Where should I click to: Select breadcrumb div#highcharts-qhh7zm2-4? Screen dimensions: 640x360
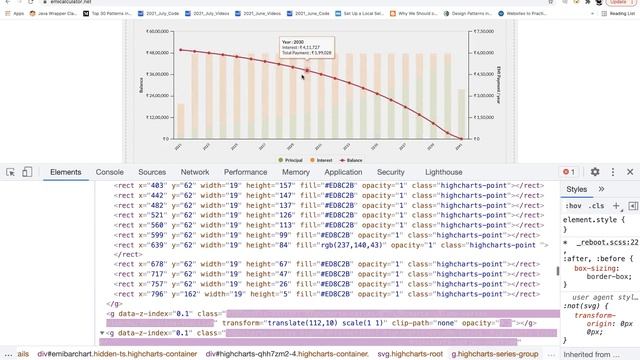coord(287,354)
